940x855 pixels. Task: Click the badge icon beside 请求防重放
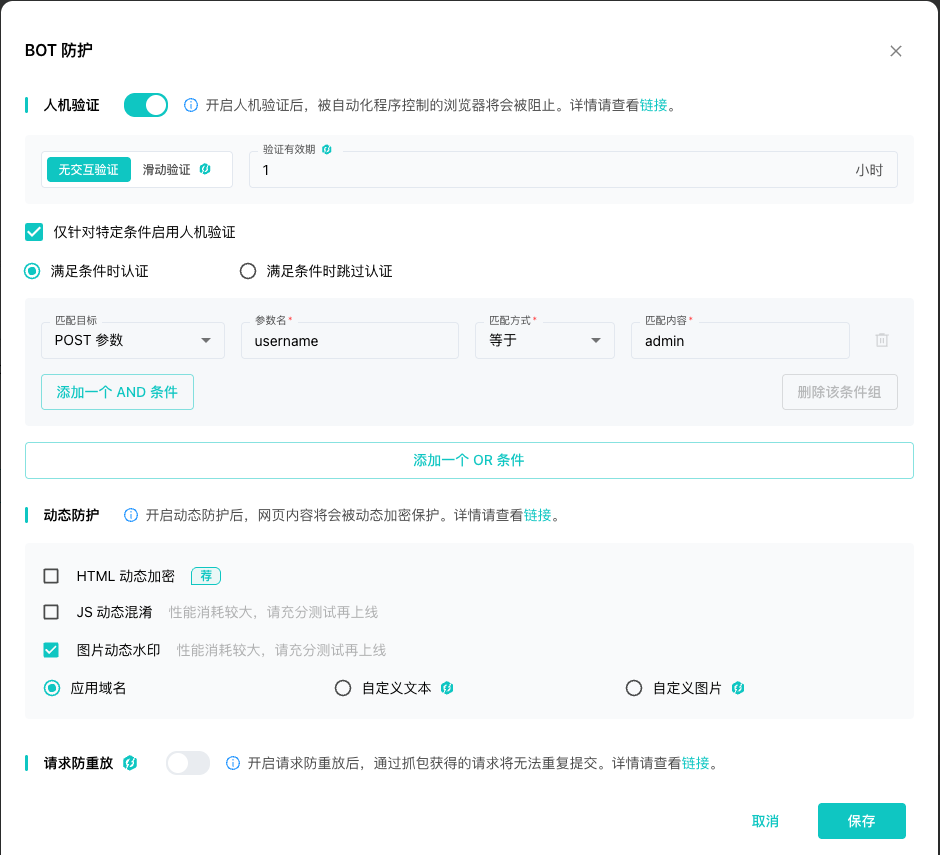[130, 763]
